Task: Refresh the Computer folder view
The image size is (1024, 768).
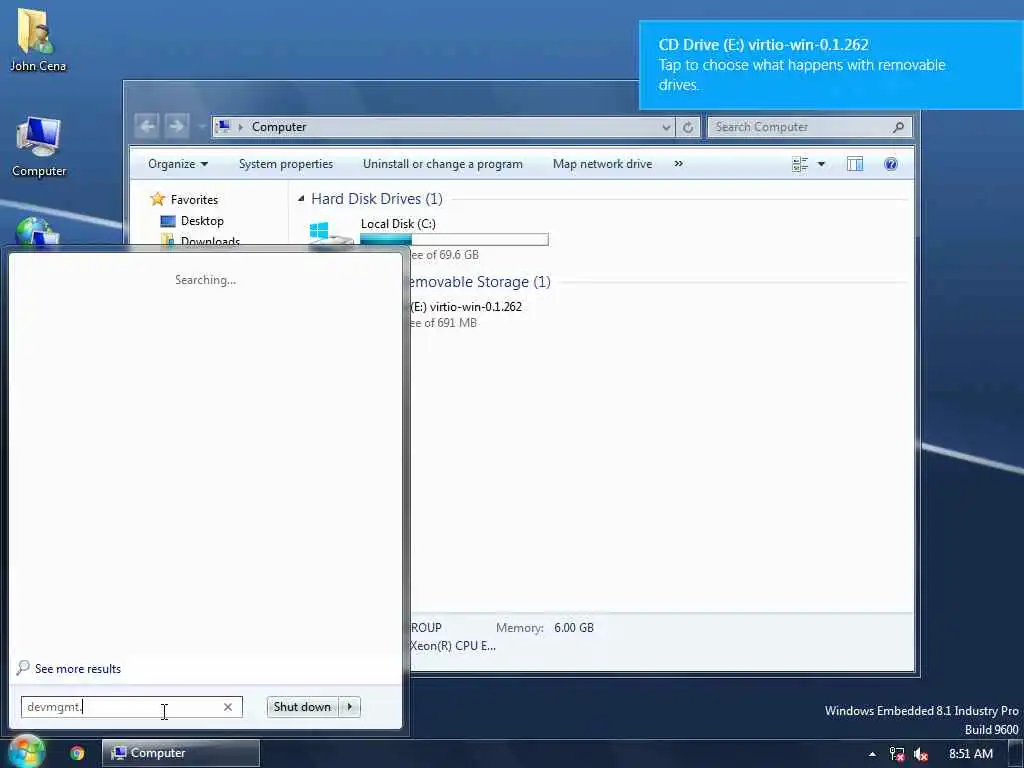Action: coord(688,127)
